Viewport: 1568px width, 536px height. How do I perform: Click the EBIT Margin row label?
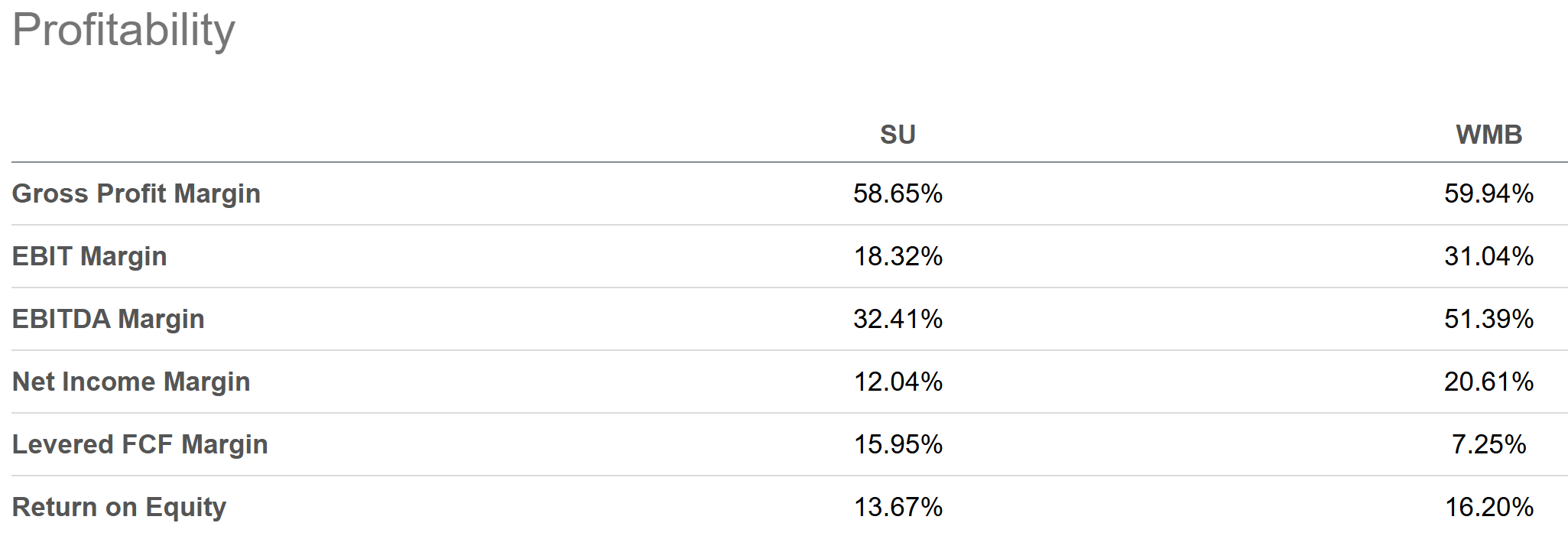[x=89, y=256]
